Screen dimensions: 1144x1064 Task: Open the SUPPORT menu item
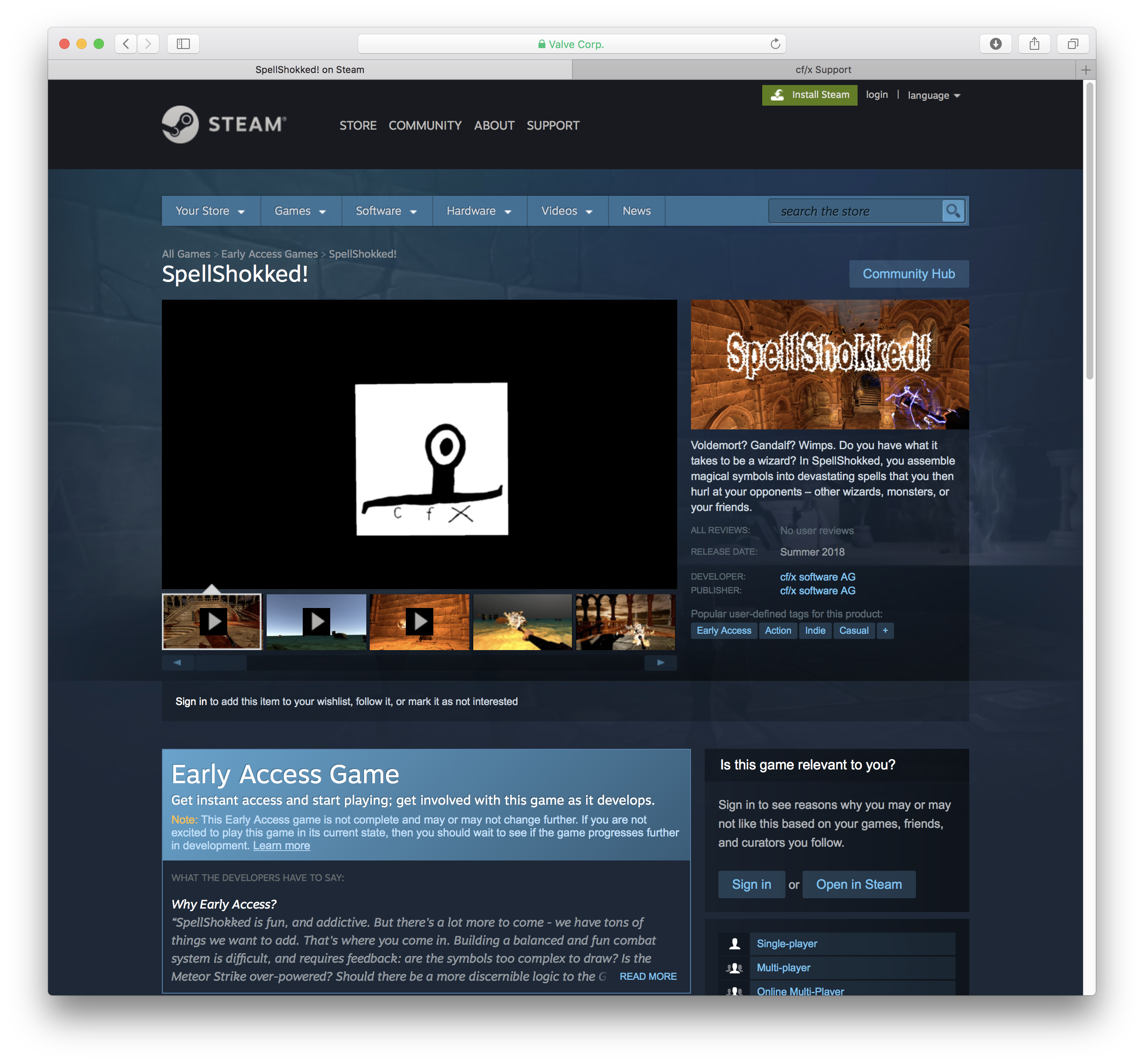pos(553,125)
